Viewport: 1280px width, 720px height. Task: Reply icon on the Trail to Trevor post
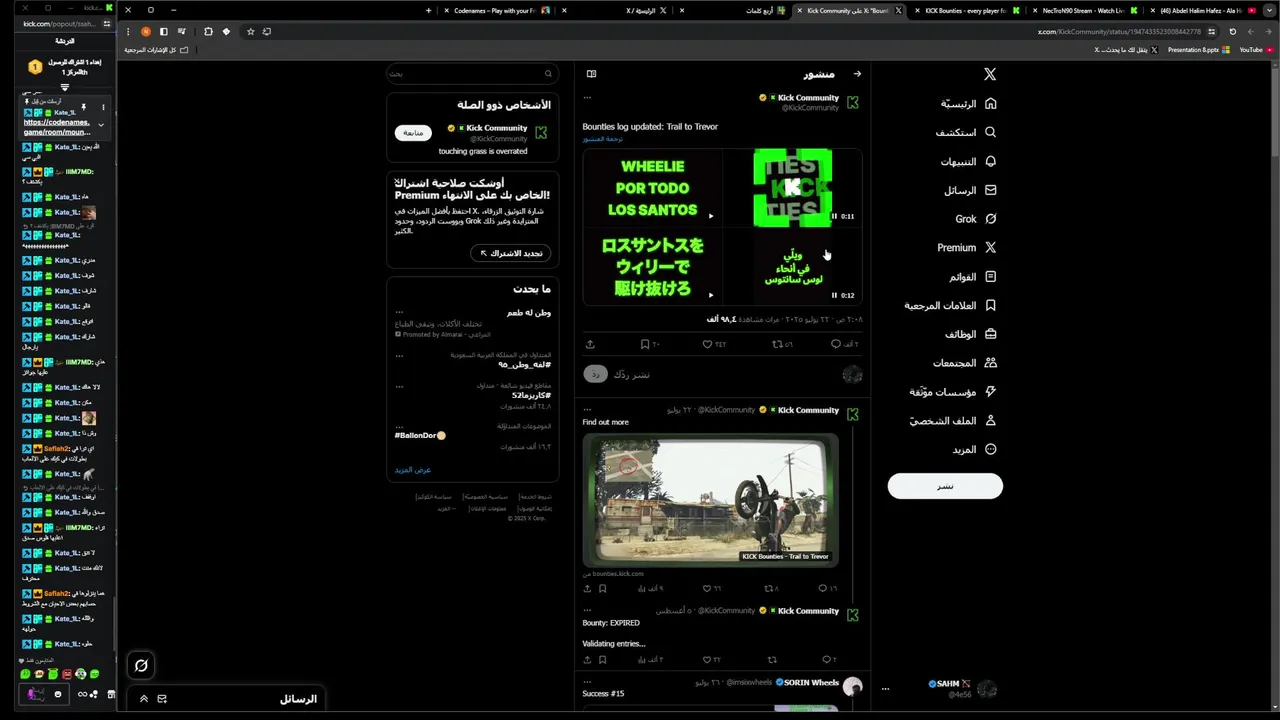[836, 344]
